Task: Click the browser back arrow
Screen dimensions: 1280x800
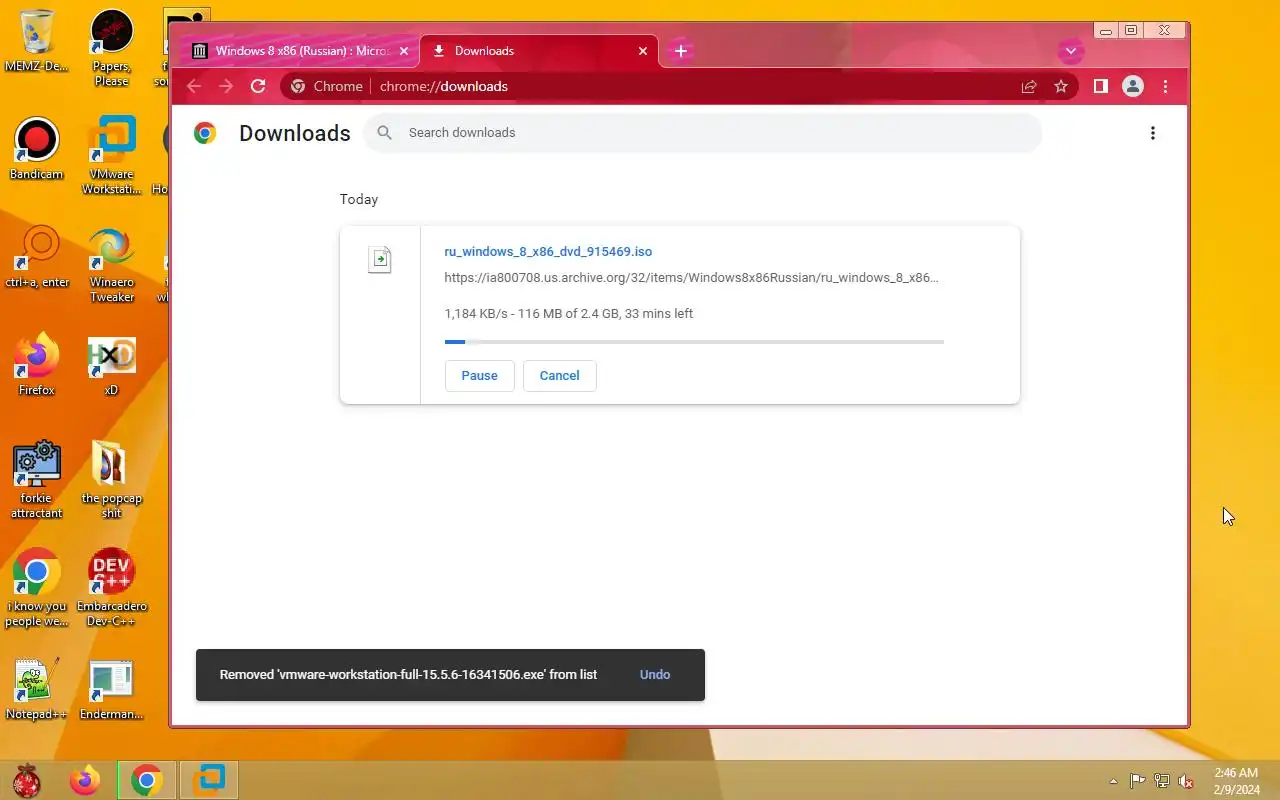Action: point(194,86)
